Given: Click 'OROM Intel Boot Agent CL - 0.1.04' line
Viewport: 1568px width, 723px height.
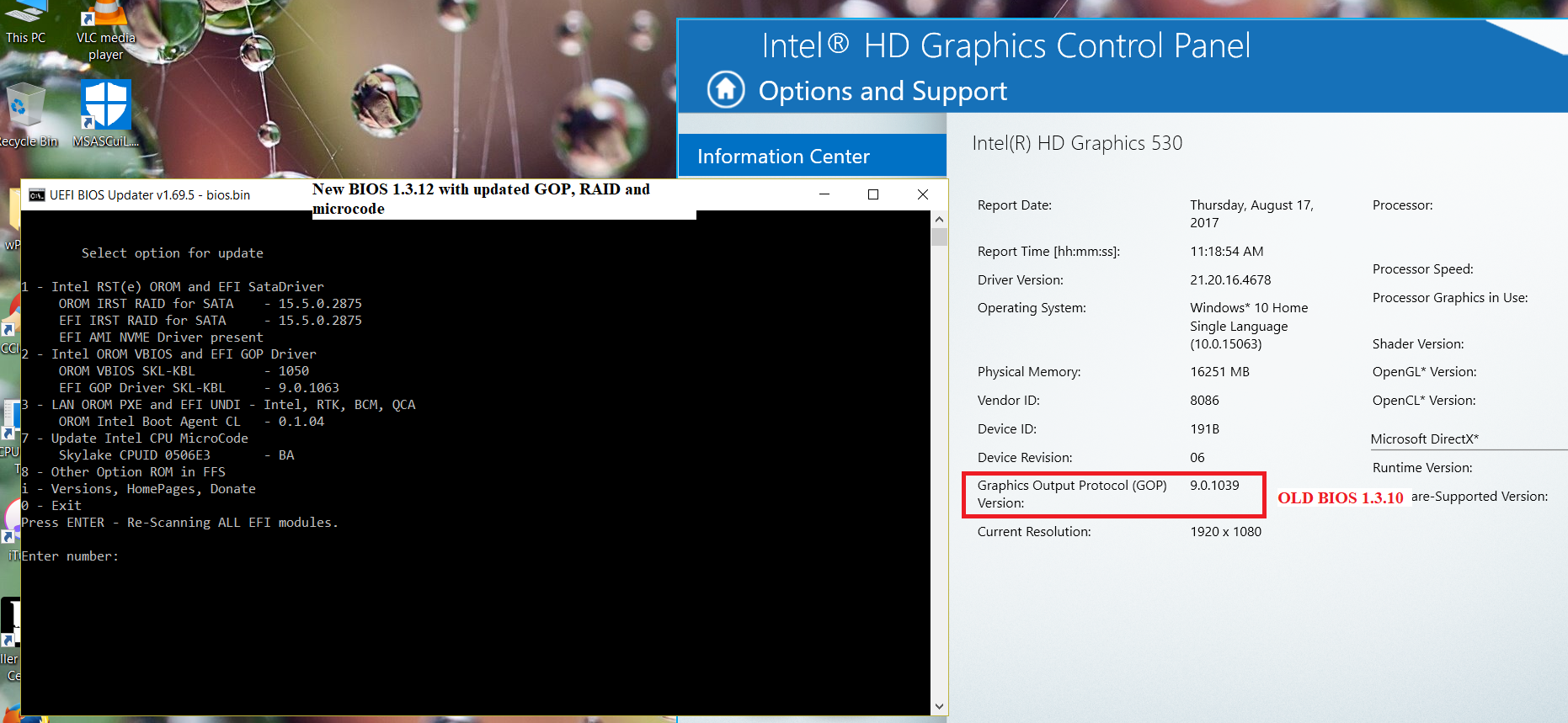Looking at the screenshot, I should (x=191, y=422).
